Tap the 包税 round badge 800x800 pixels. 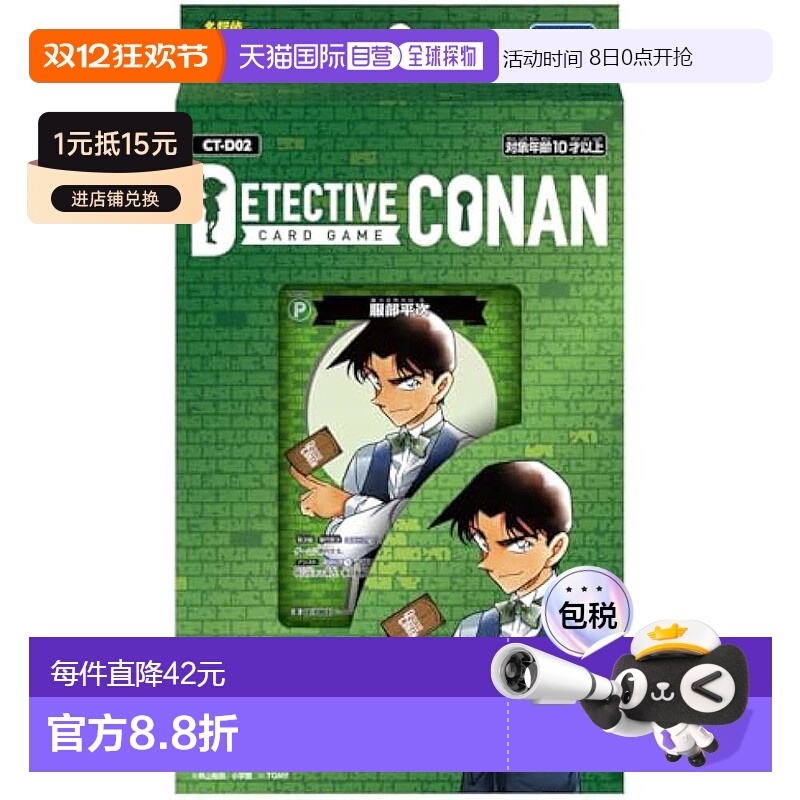pos(587,613)
